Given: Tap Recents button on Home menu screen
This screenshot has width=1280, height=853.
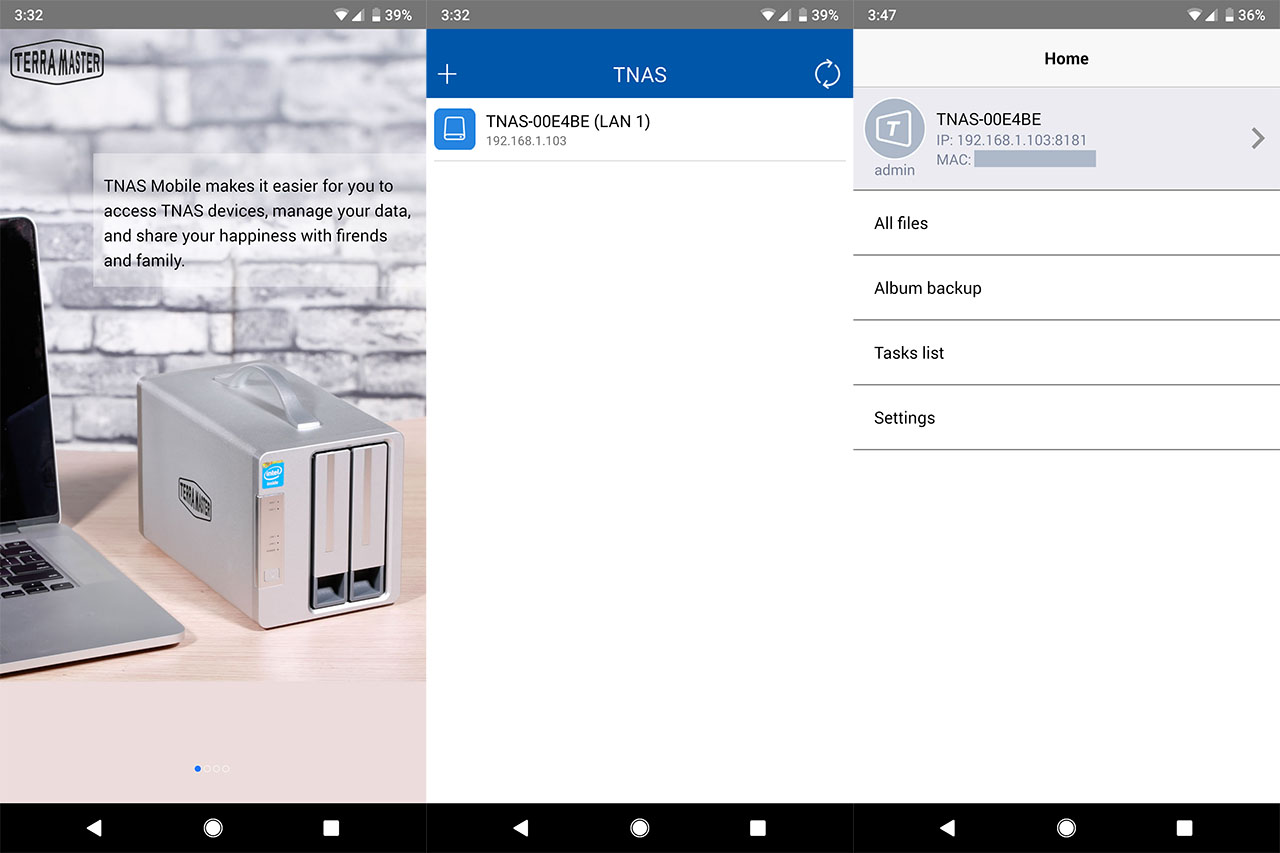Looking at the screenshot, I should click(1185, 828).
